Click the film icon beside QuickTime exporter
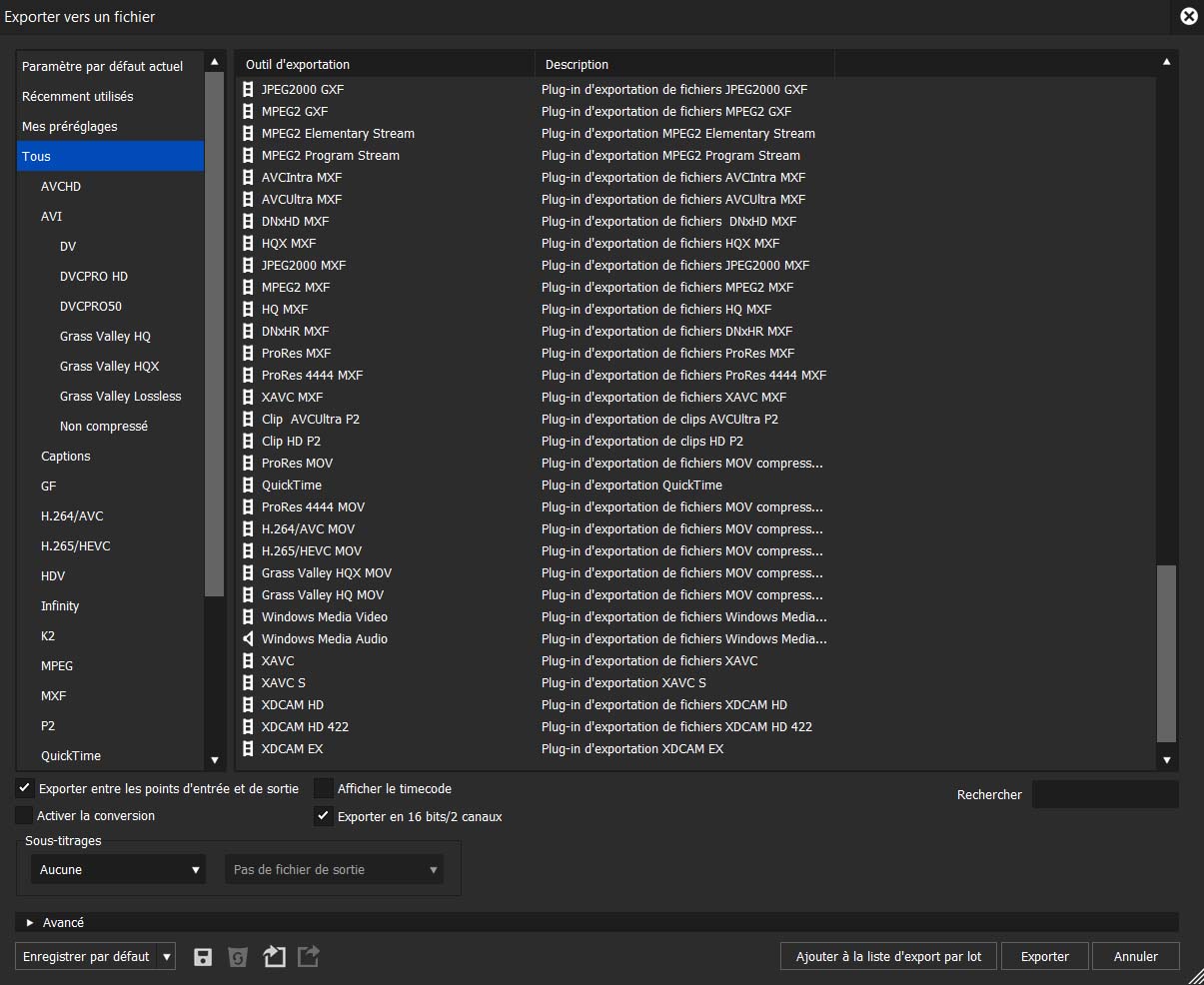The image size is (1204, 985). [248, 485]
